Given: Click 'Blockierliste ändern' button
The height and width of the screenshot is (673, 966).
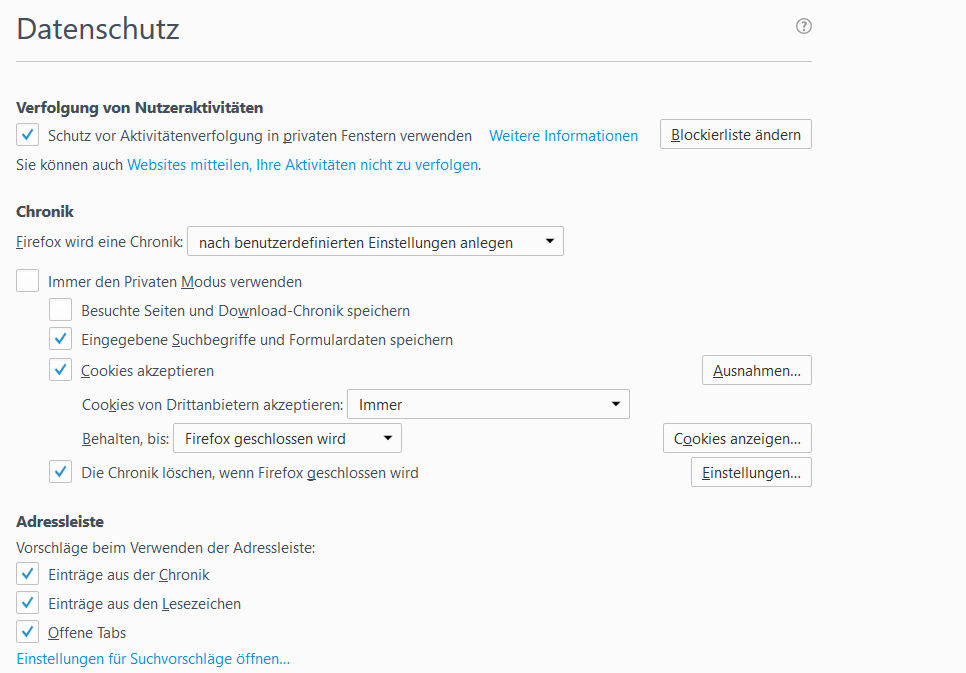Looking at the screenshot, I should pyautogui.click(x=735, y=135).
